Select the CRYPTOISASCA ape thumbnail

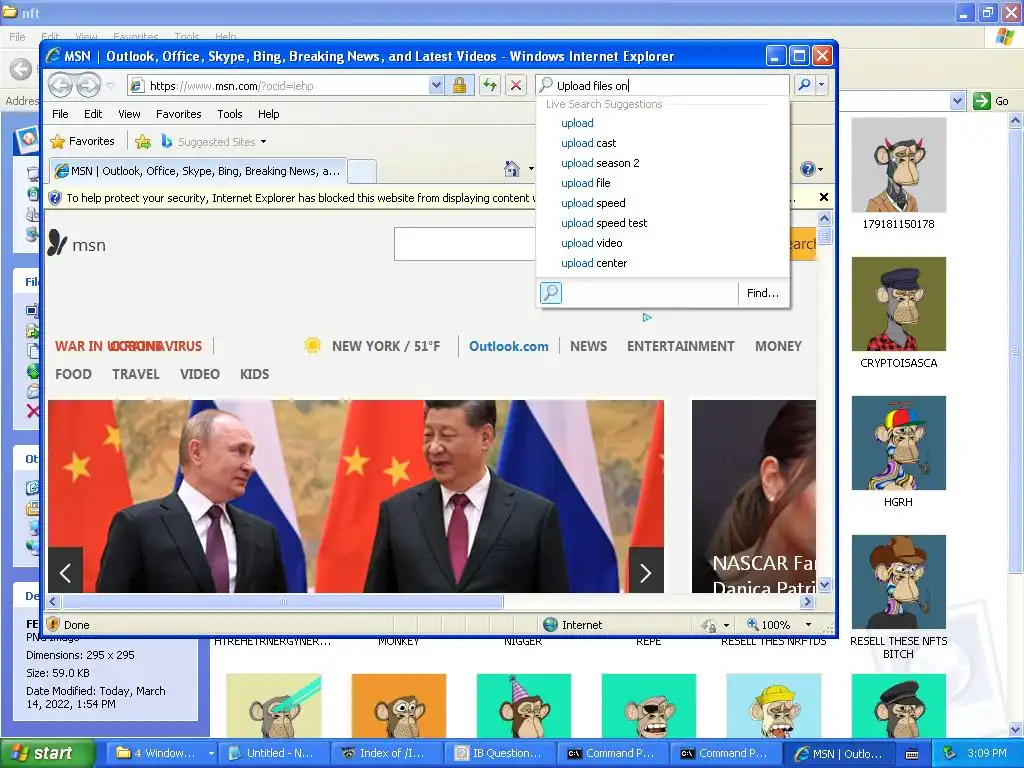899,304
